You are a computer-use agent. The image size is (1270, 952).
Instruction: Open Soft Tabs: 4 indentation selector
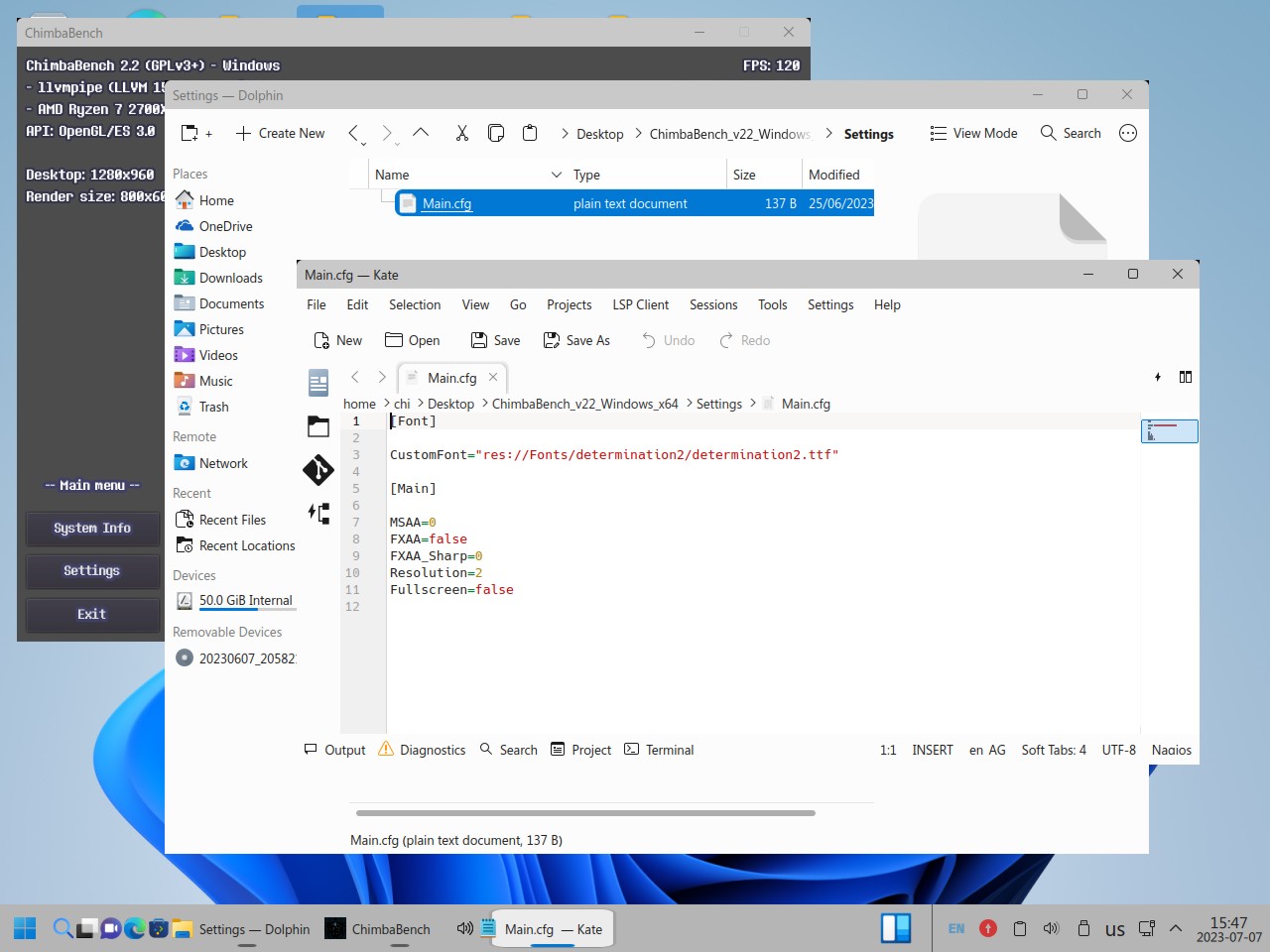(x=1054, y=750)
